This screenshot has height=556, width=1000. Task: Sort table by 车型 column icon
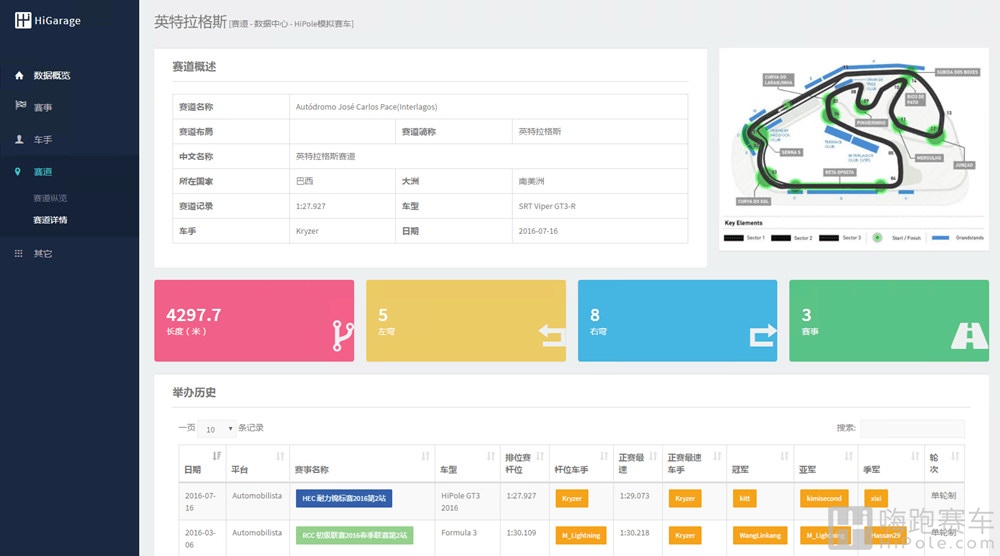coord(490,456)
